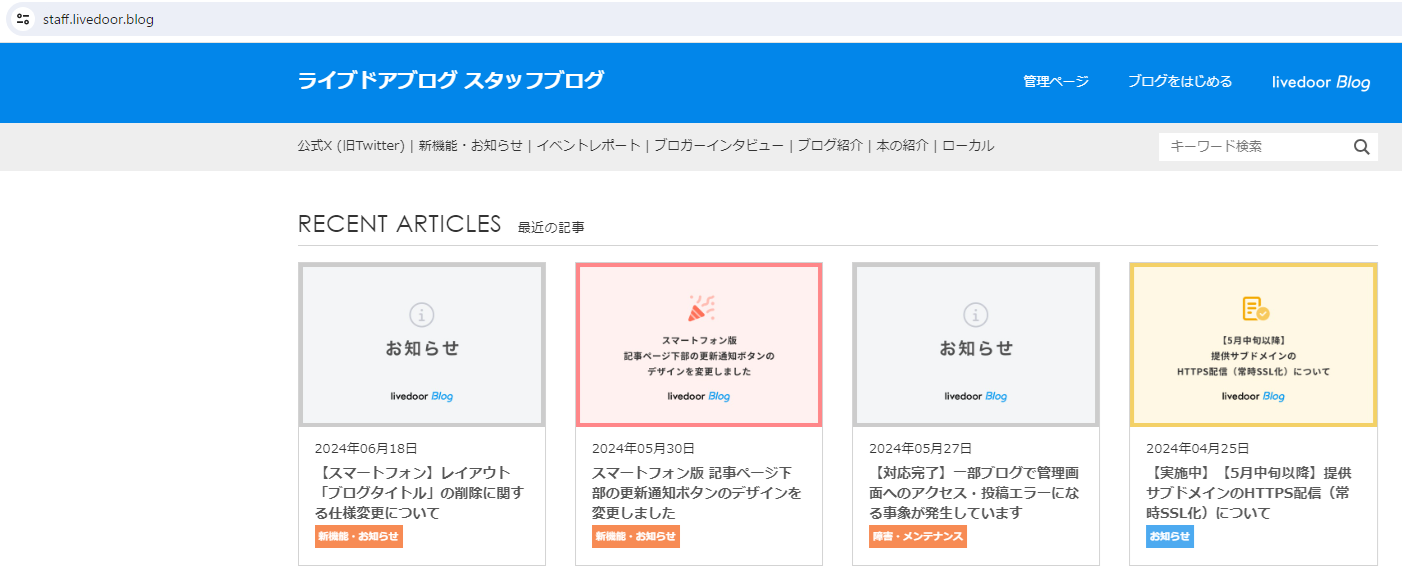Click the RECENT ARTICLES heading

click(399, 224)
